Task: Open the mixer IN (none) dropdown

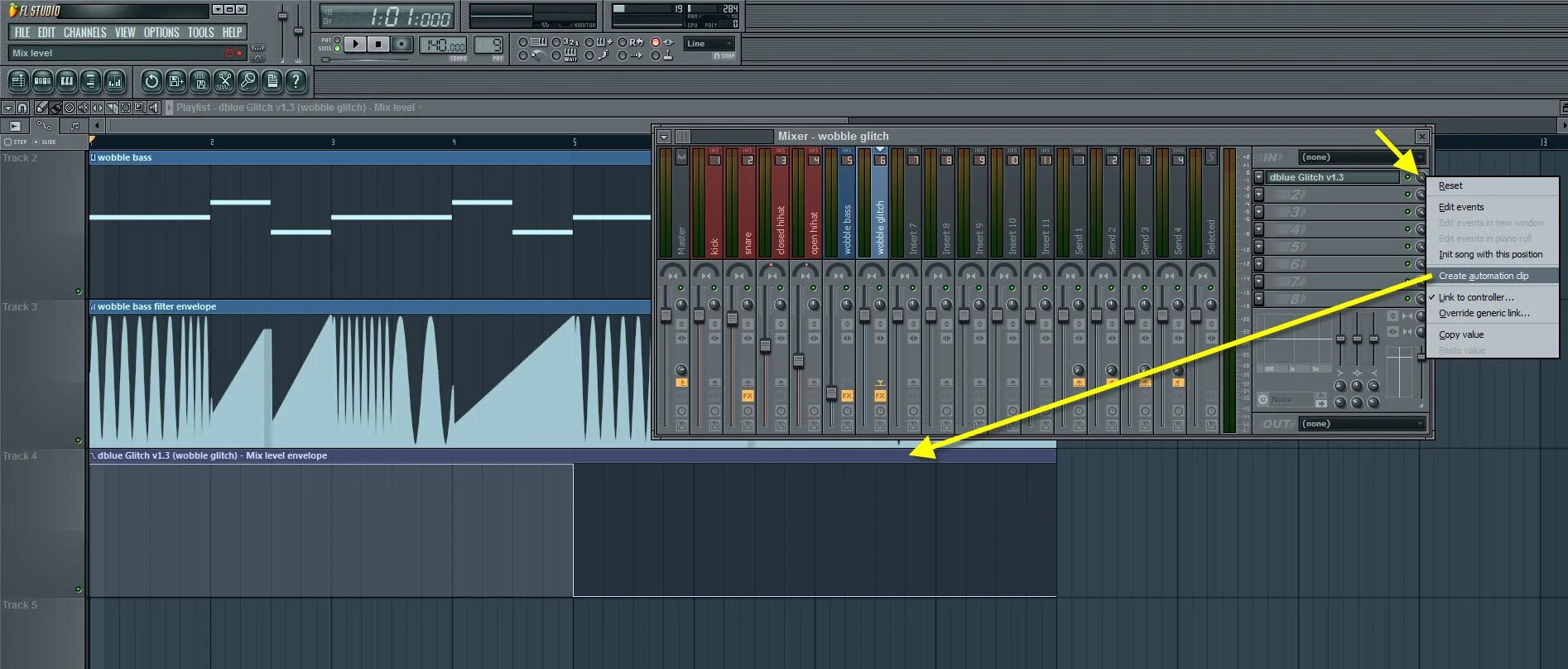Action: point(1362,157)
